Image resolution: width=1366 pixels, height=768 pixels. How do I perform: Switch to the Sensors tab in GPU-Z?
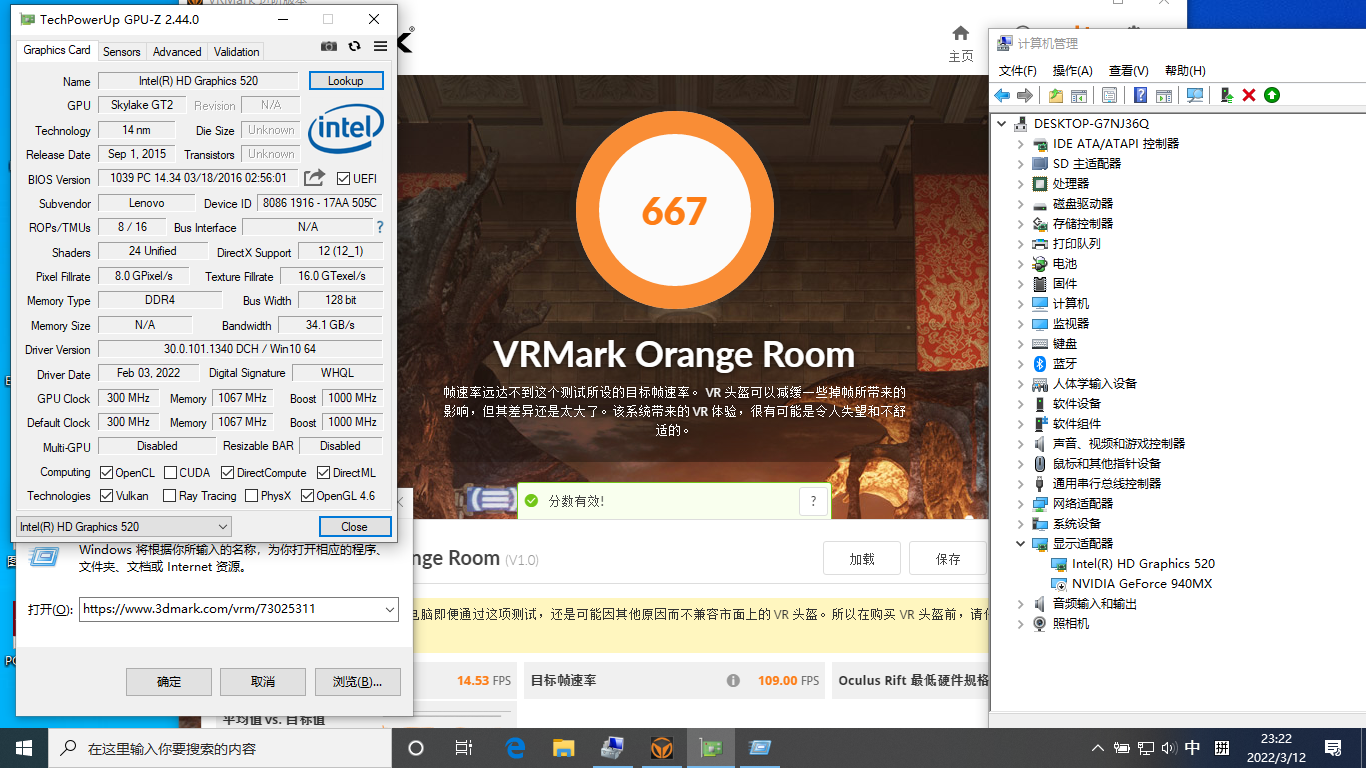122,51
